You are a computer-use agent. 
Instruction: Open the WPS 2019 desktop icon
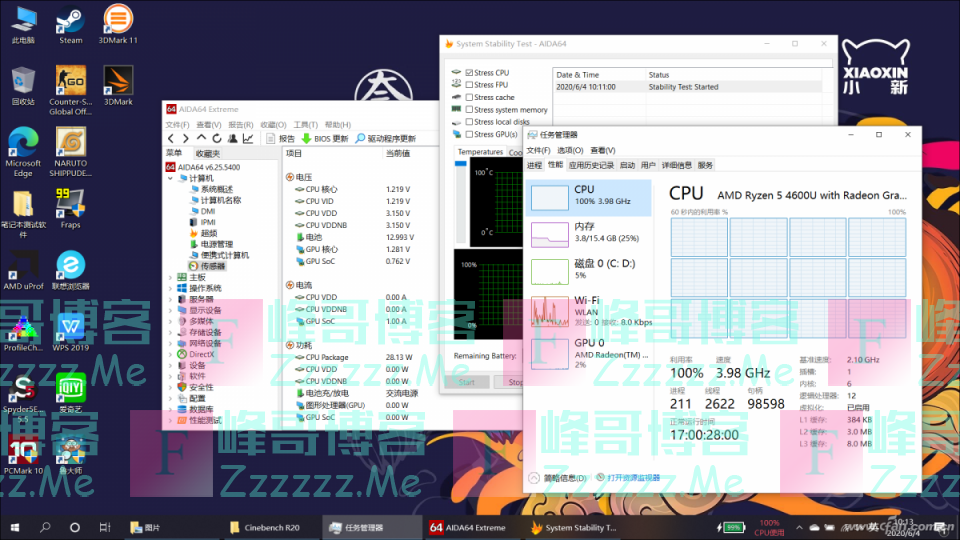tap(70, 331)
